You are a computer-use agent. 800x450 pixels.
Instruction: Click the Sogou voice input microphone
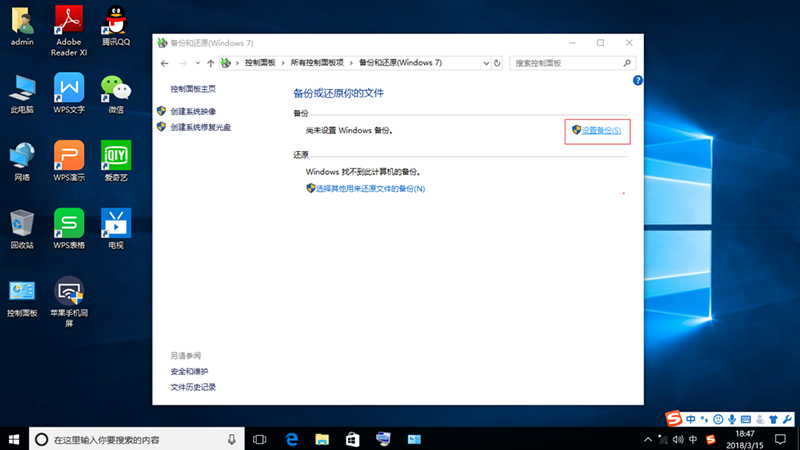[732, 419]
